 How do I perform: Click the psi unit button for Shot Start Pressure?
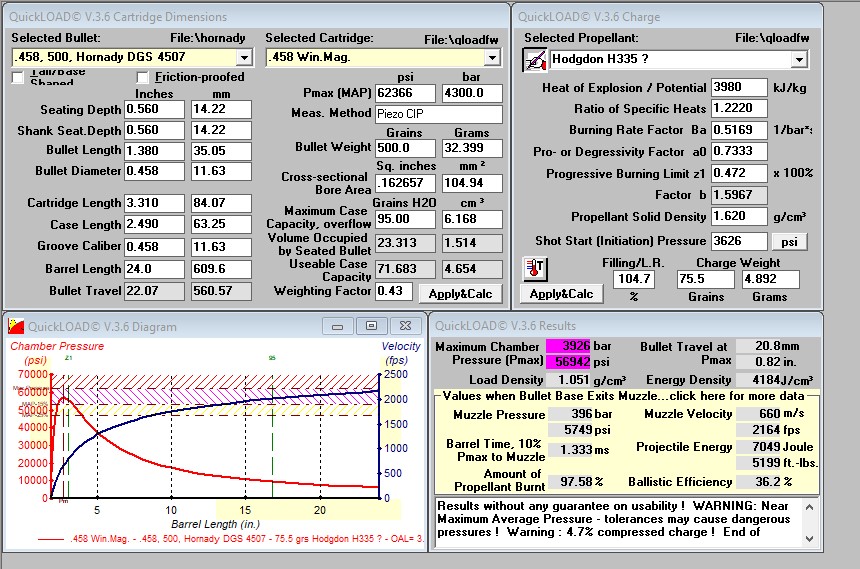(x=789, y=241)
